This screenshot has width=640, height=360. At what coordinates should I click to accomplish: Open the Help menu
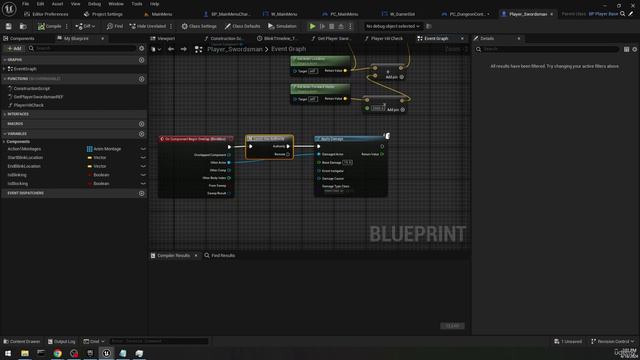click(x=154, y=4)
